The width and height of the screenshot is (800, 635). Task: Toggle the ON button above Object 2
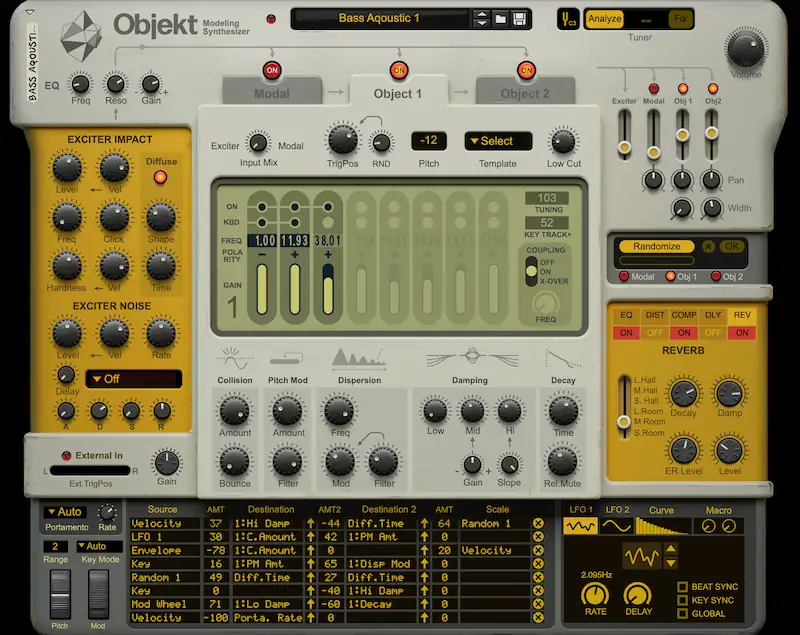coord(526,70)
